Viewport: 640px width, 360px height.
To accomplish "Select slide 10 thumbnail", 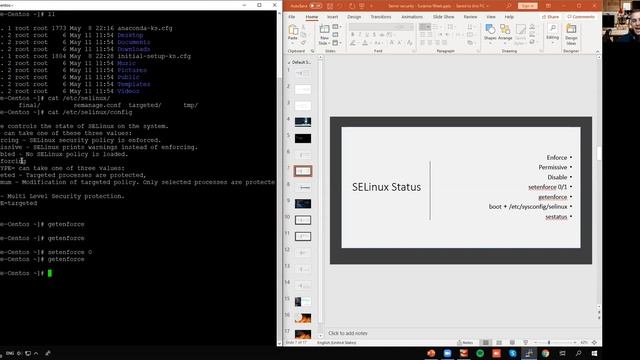I will click(x=303, y=220).
